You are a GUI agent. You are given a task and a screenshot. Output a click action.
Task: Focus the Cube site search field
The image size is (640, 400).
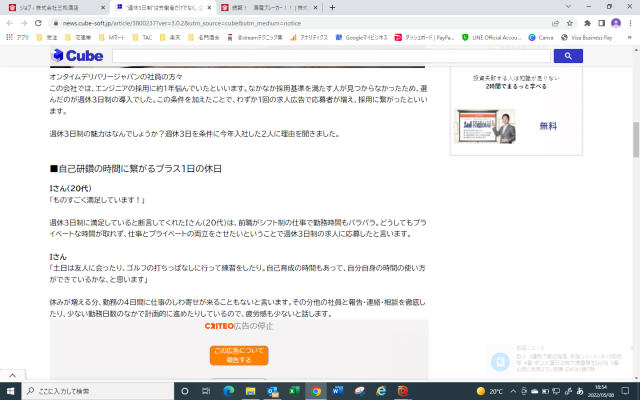(x=332, y=56)
